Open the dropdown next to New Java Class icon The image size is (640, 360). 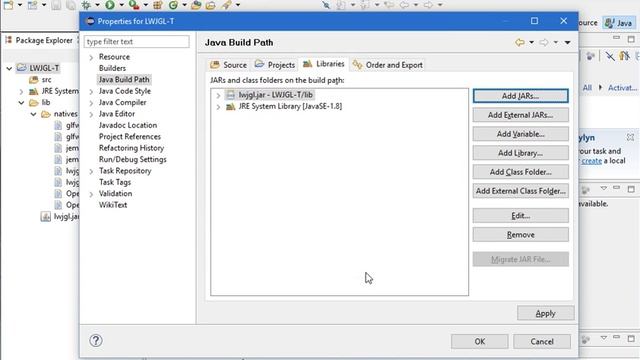[184, 5]
